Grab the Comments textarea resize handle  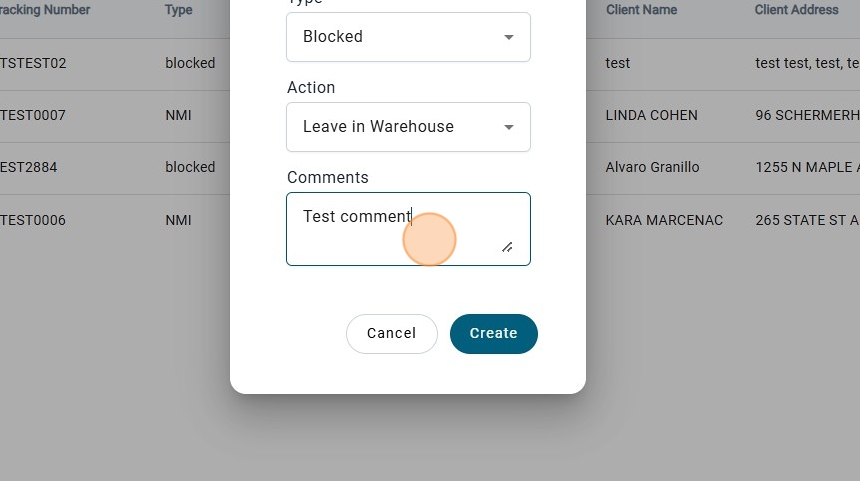point(507,247)
